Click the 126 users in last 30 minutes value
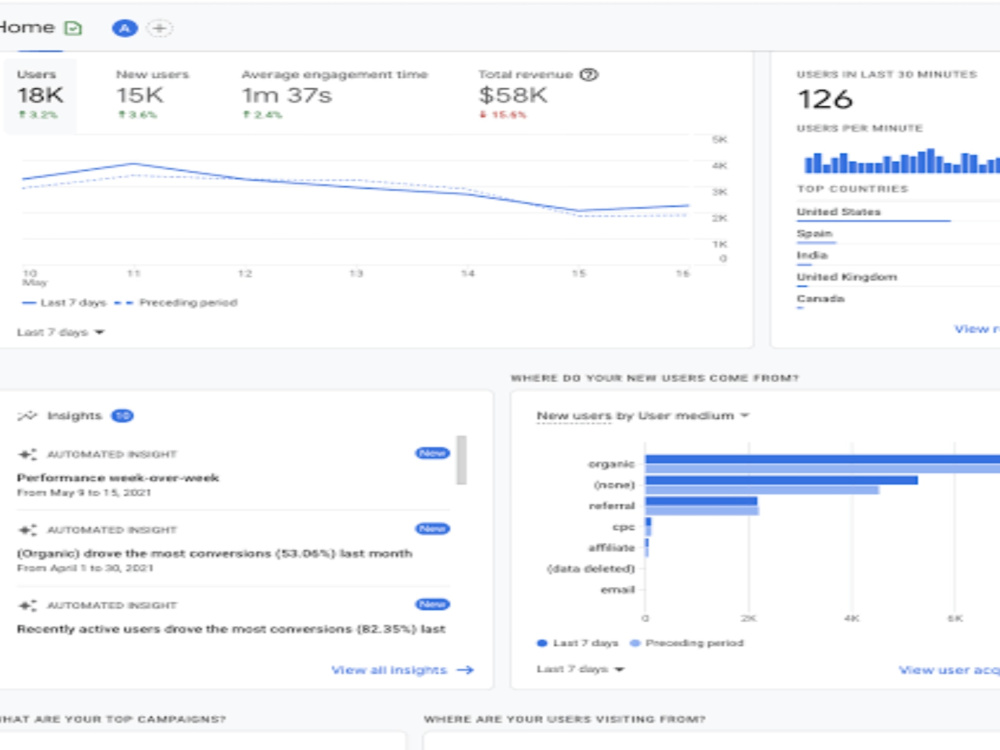The height and width of the screenshot is (750, 1000). pos(825,99)
